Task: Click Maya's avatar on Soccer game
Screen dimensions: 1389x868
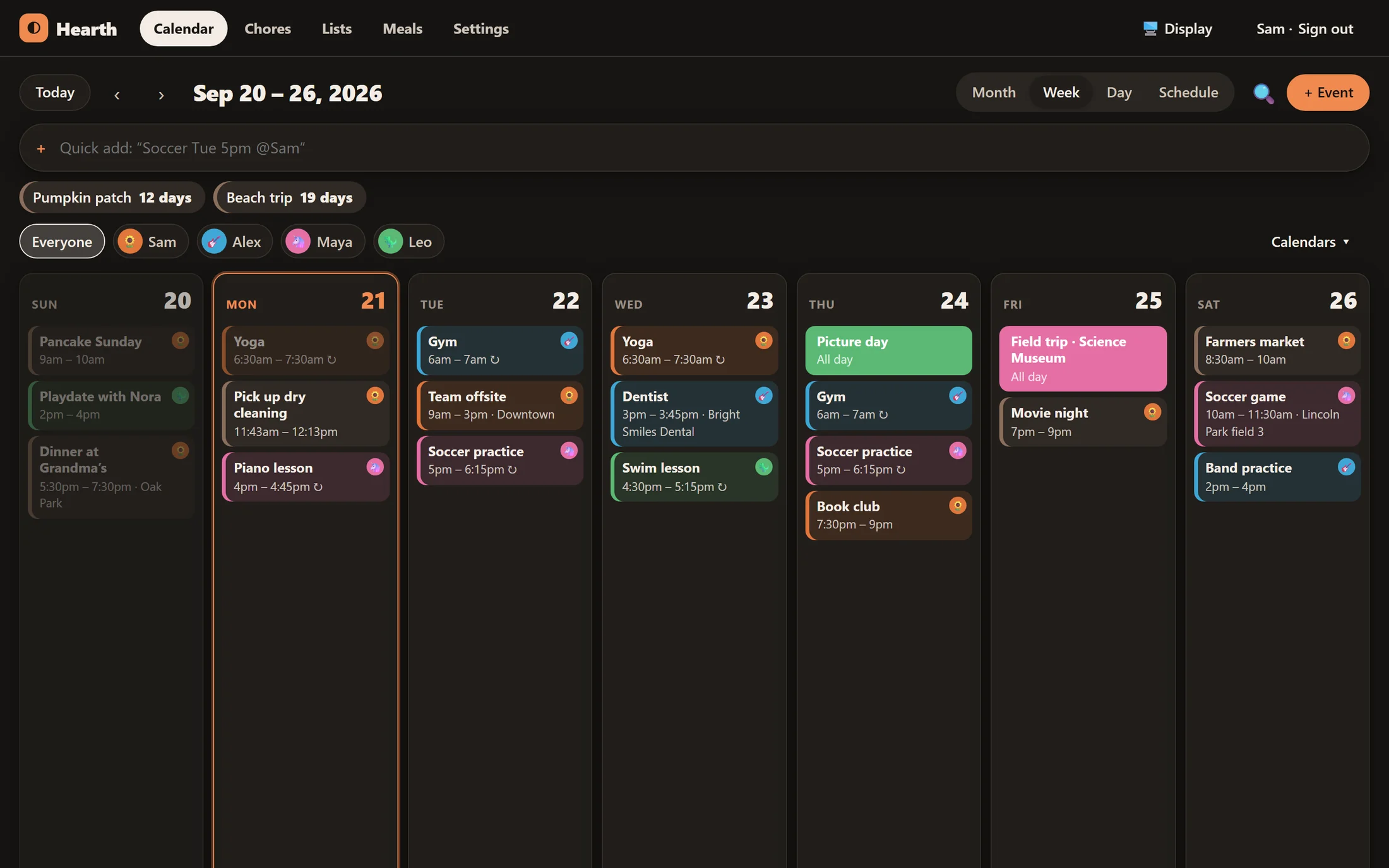Action: click(1346, 396)
